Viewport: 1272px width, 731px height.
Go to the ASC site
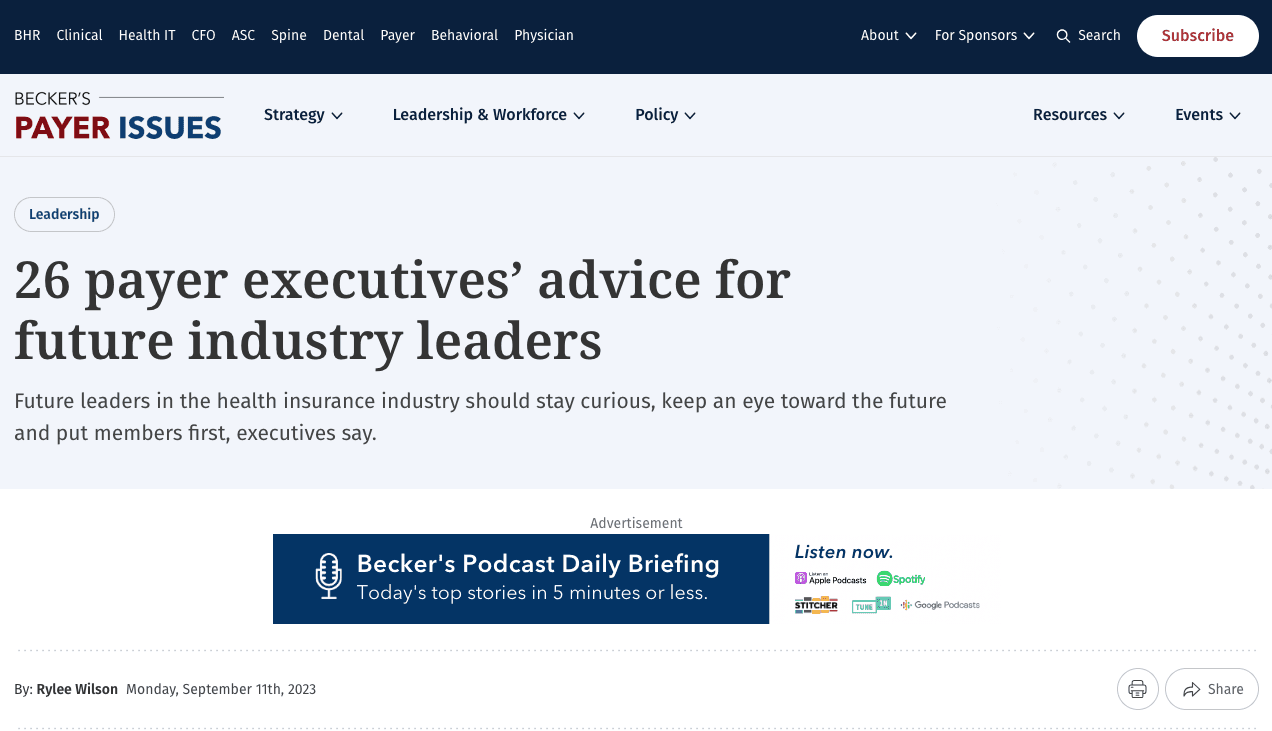click(243, 35)
